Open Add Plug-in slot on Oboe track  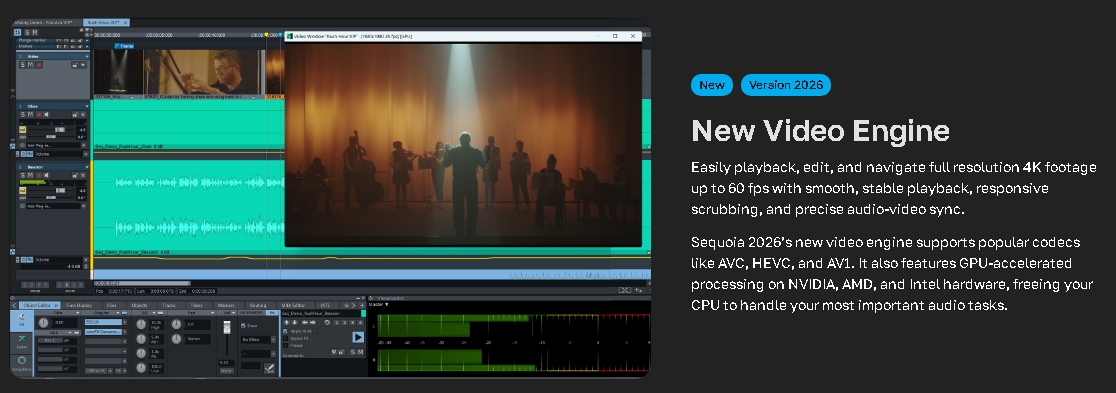[x=53, y=145]
